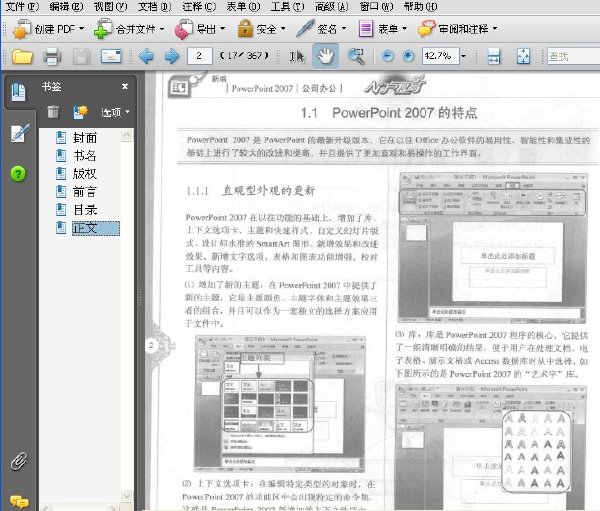This screenshot has width=600, height=511.
Task: Click the zoom percentage field
Action: click(440, 56)
